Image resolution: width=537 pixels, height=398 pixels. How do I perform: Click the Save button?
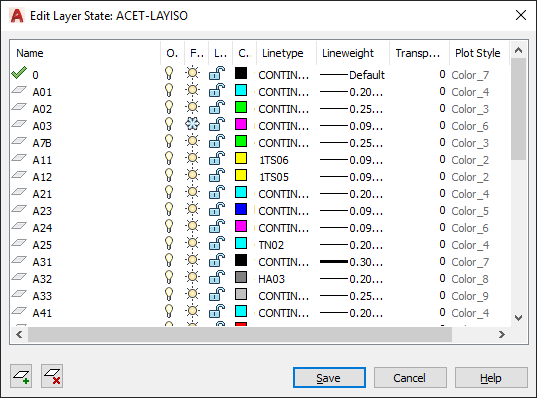coord(329,378)
